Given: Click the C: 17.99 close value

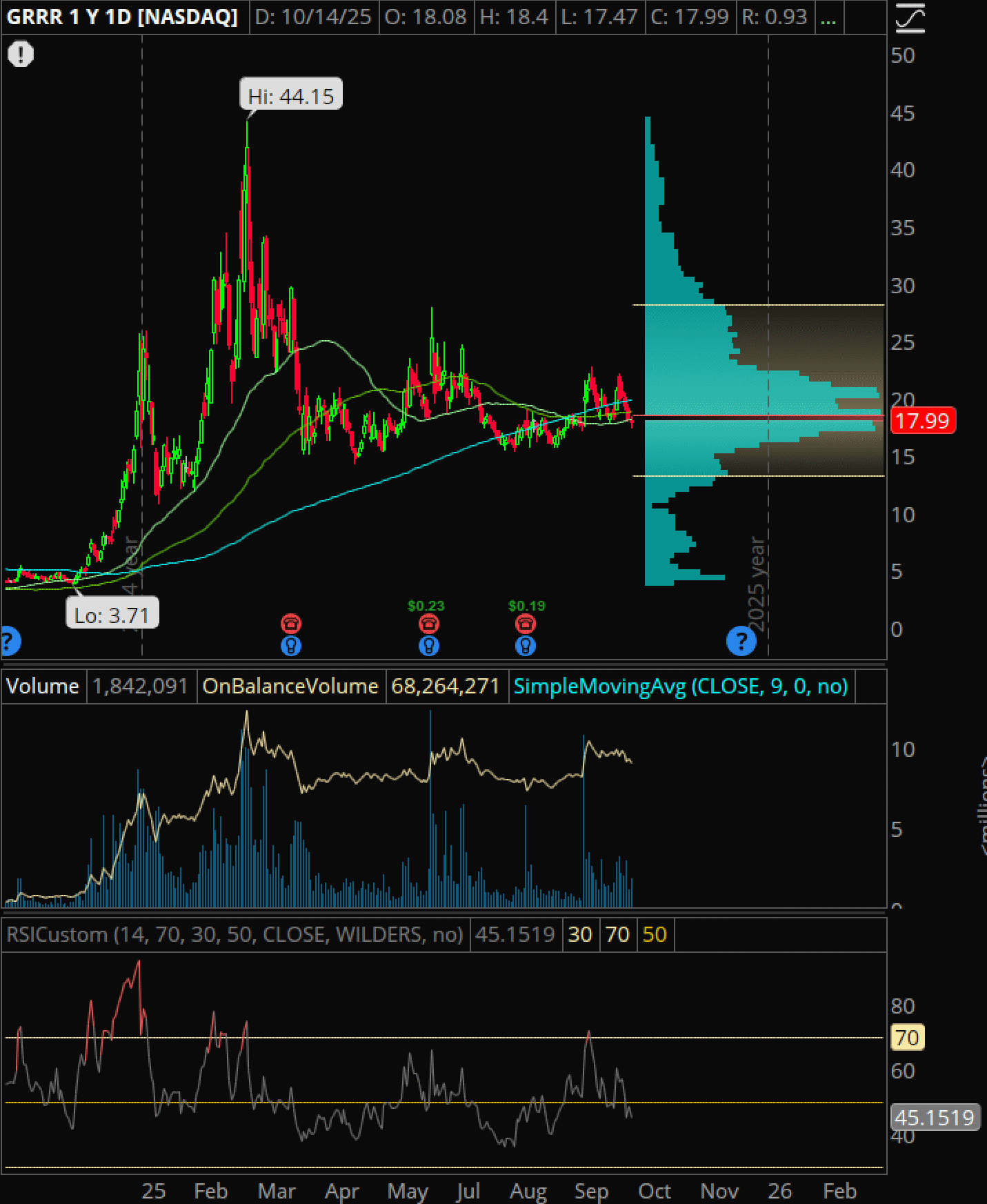Looking at the screenshot, I should click(690, 17).
